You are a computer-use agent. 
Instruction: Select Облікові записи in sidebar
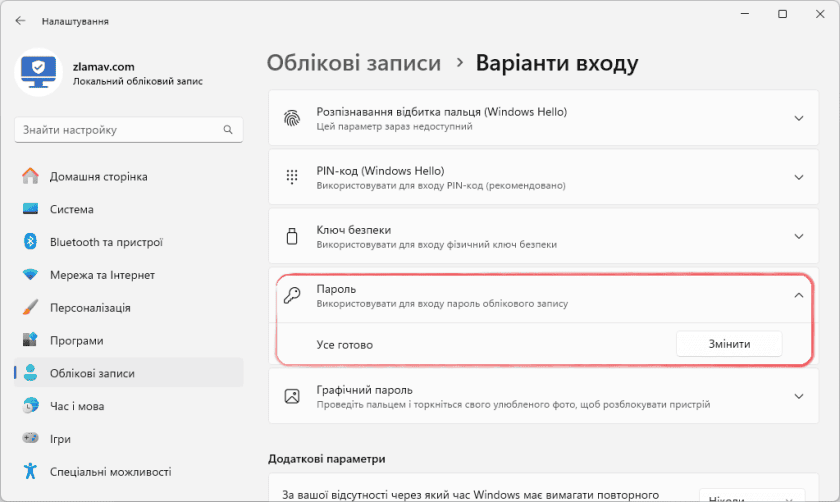pos(129,373)
